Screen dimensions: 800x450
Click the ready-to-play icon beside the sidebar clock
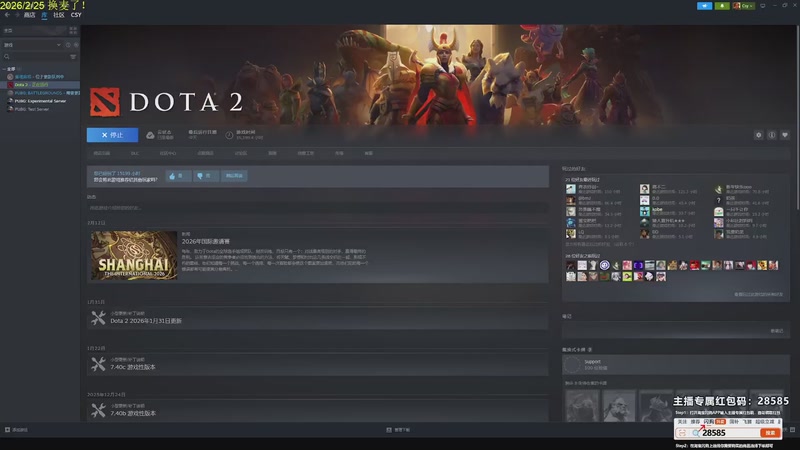point(76,45)
